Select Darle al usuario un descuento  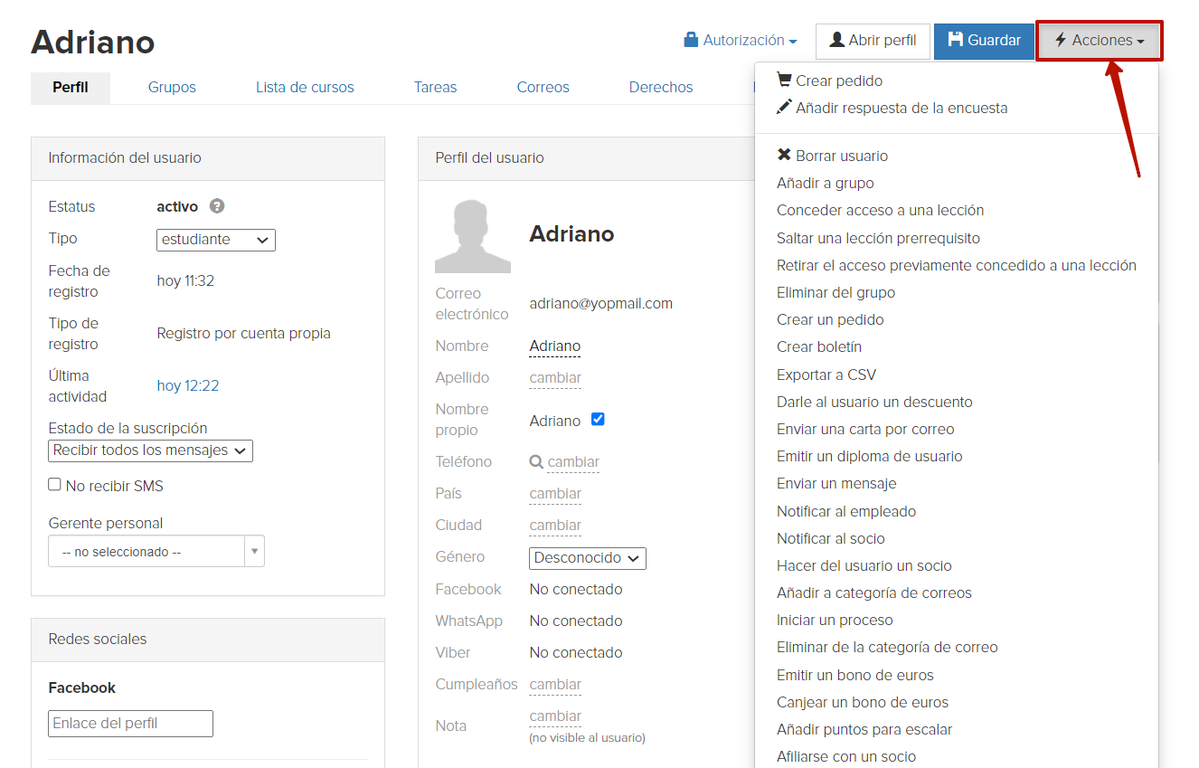874,402
